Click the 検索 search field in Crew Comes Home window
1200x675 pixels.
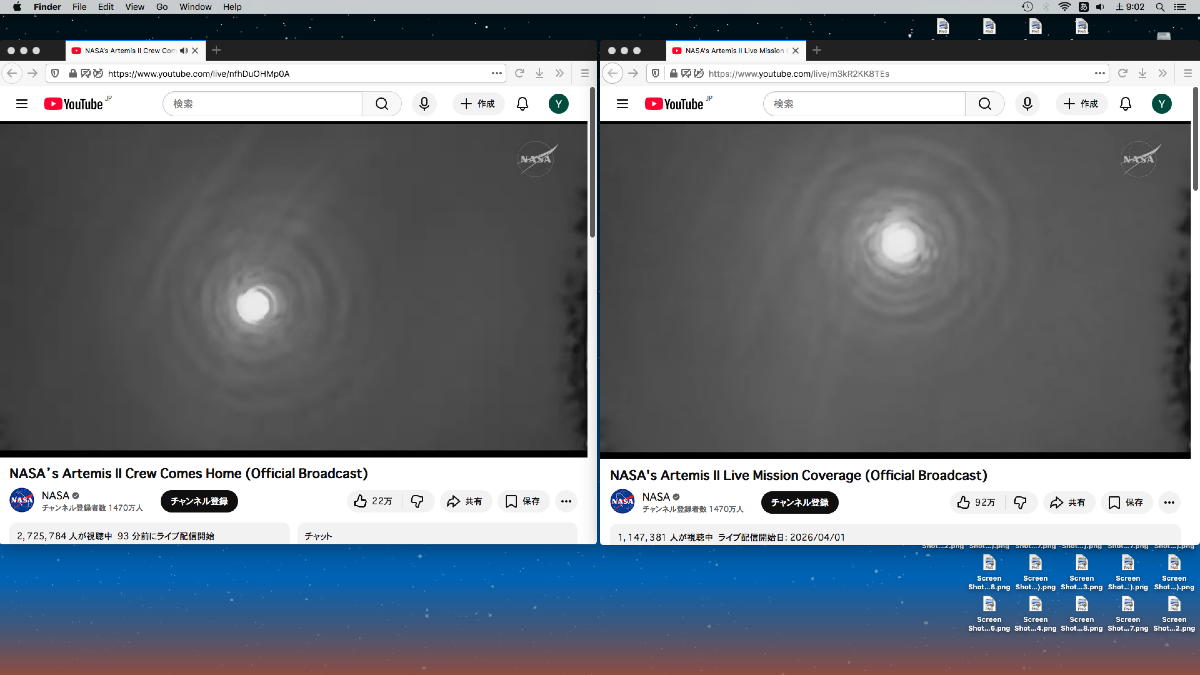[x=263, y=103]
